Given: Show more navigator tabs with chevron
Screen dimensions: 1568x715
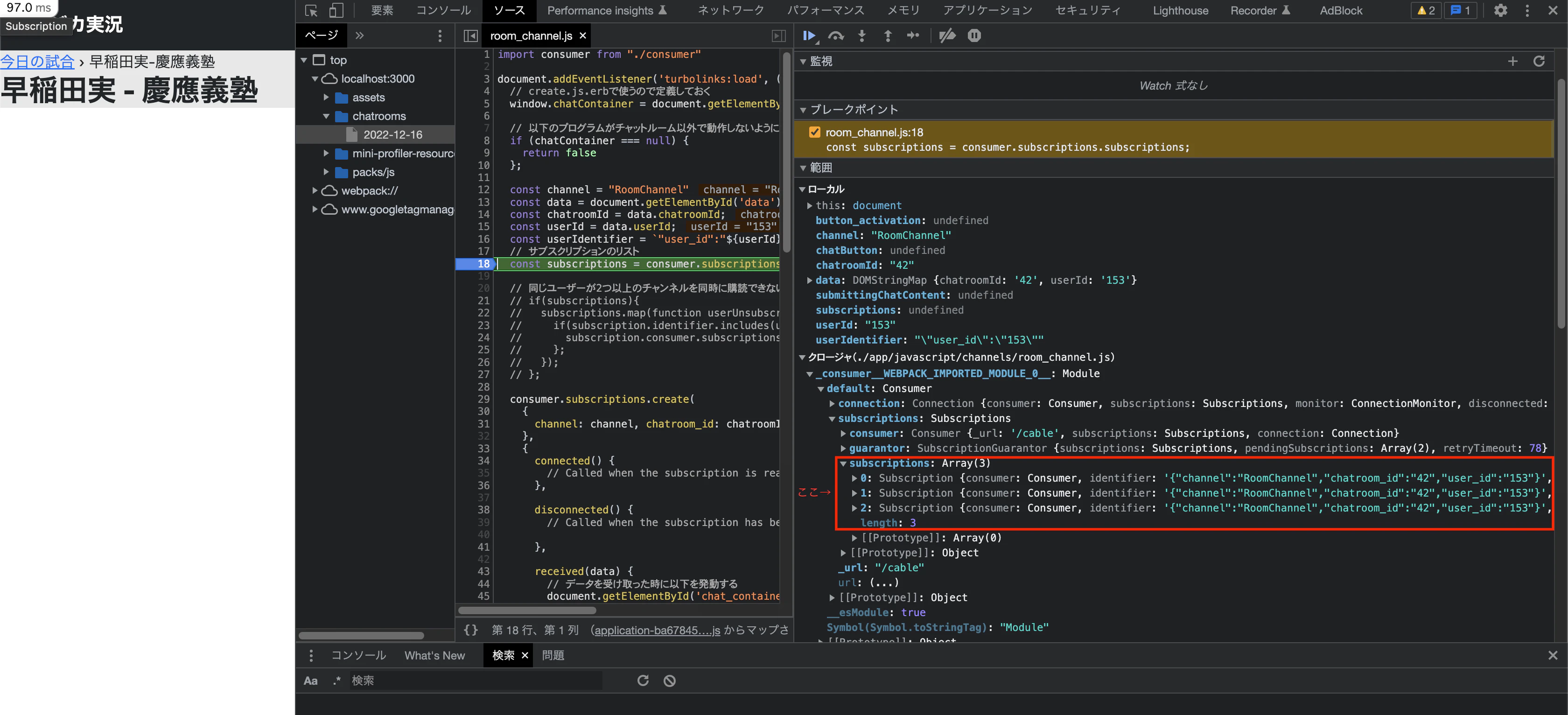Looking at the screenshot, I should point(360,36).
